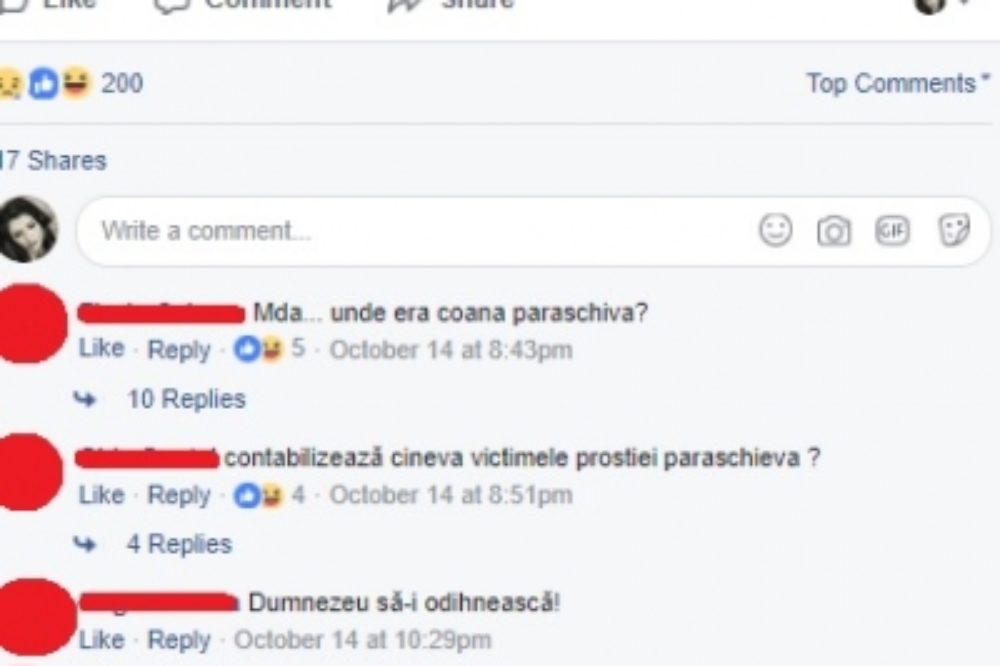
Task: Open the GIF picker in comment box
Action: 892,230
